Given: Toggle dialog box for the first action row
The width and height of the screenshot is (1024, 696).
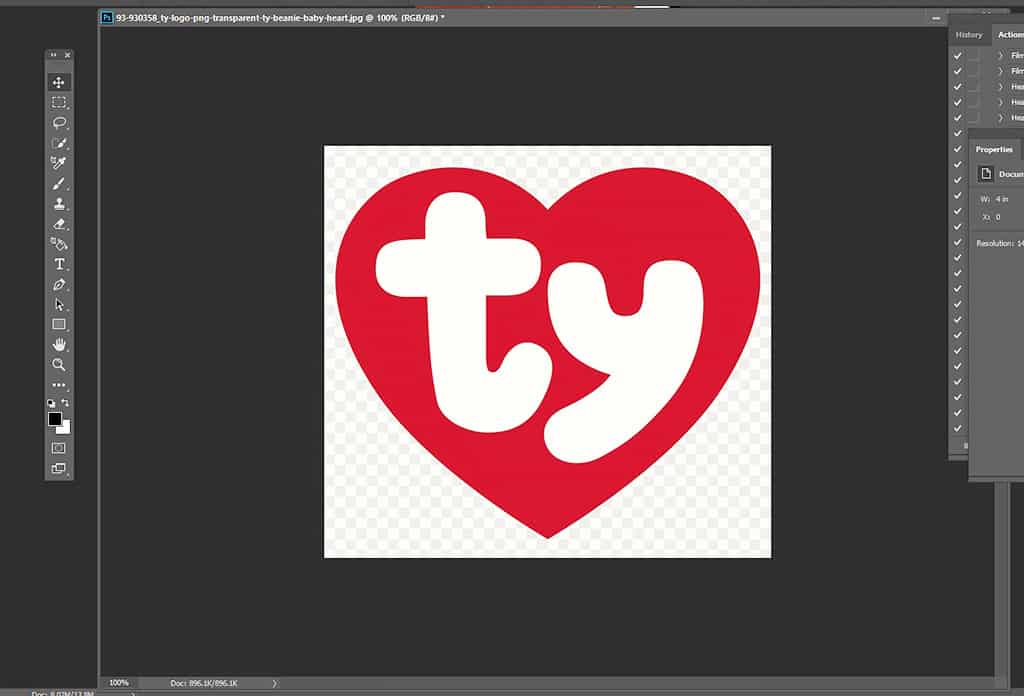Looking at the screenshot, I should point(973,55).
